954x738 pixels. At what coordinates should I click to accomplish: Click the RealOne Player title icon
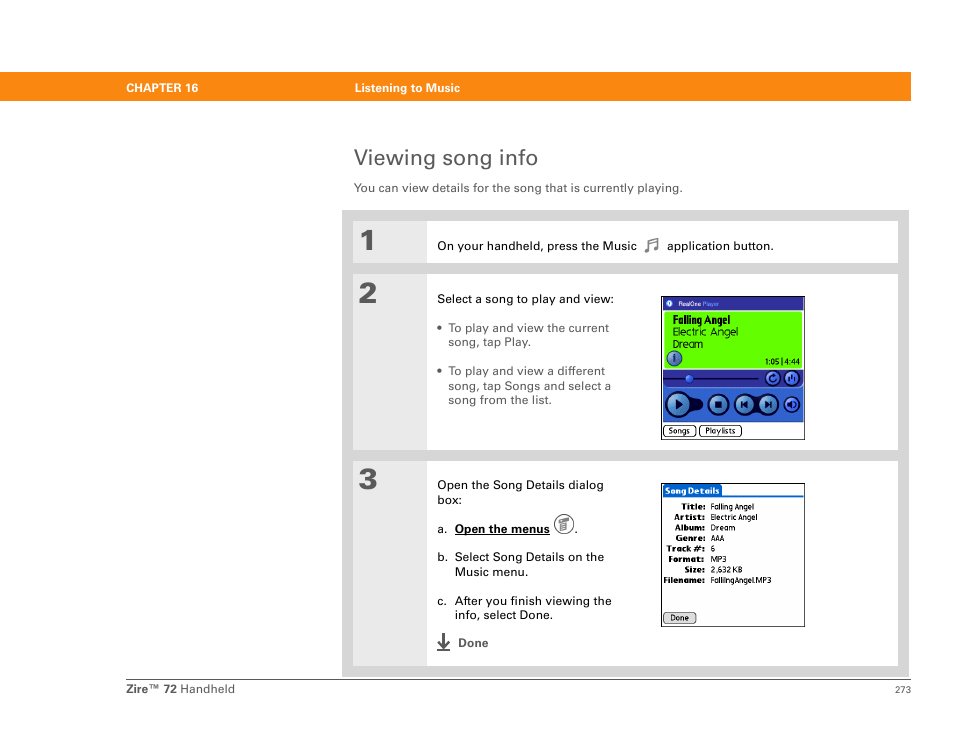(x=669, y=304)
